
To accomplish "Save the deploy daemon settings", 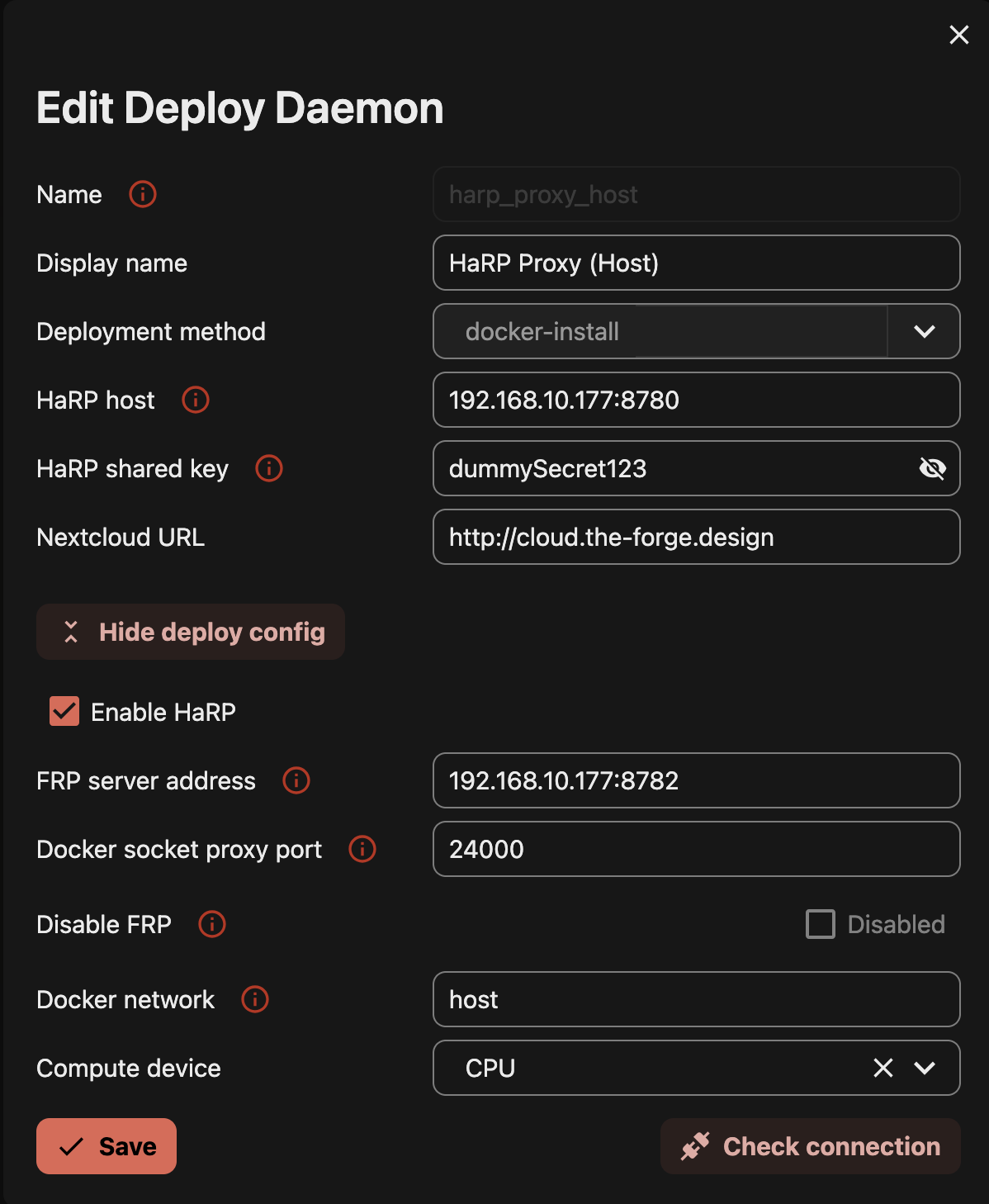I will [106, 1146].
